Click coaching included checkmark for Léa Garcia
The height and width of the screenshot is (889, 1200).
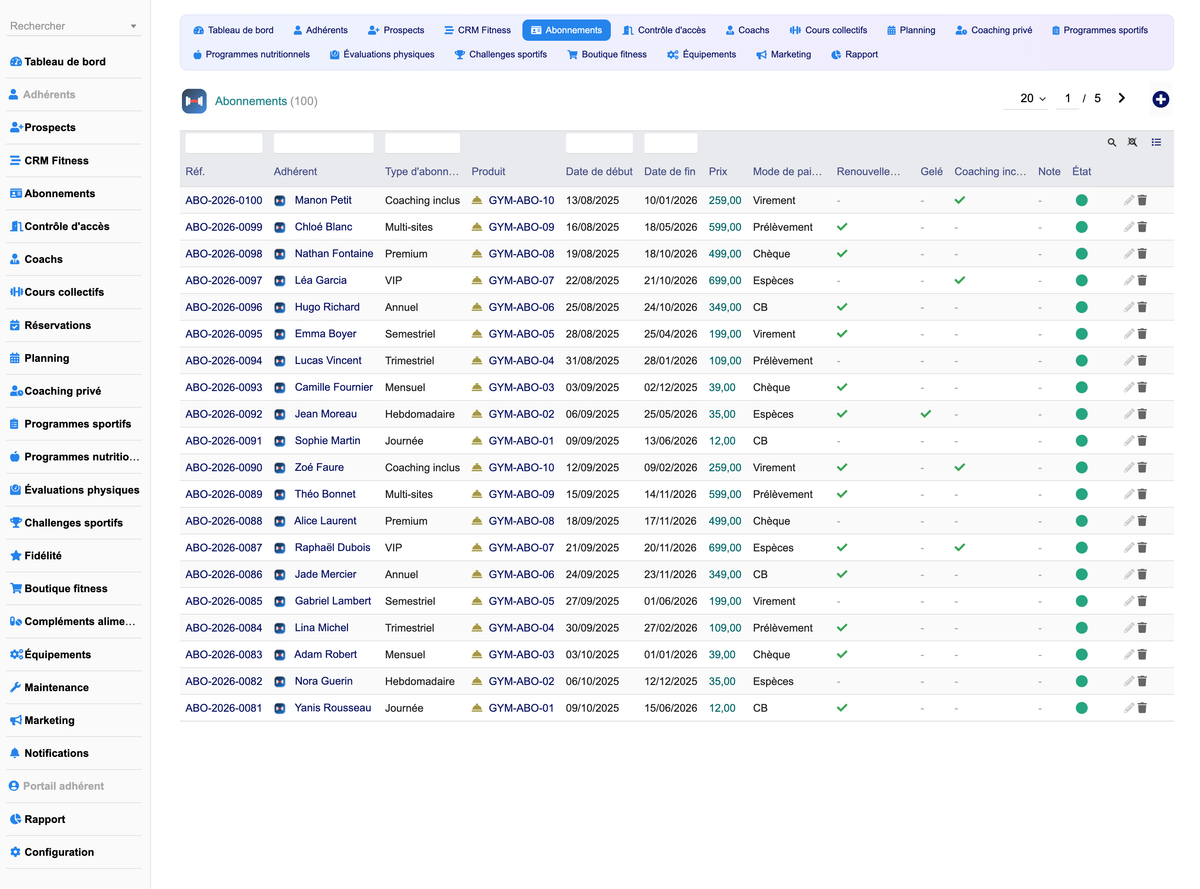(x=960, y=280)
